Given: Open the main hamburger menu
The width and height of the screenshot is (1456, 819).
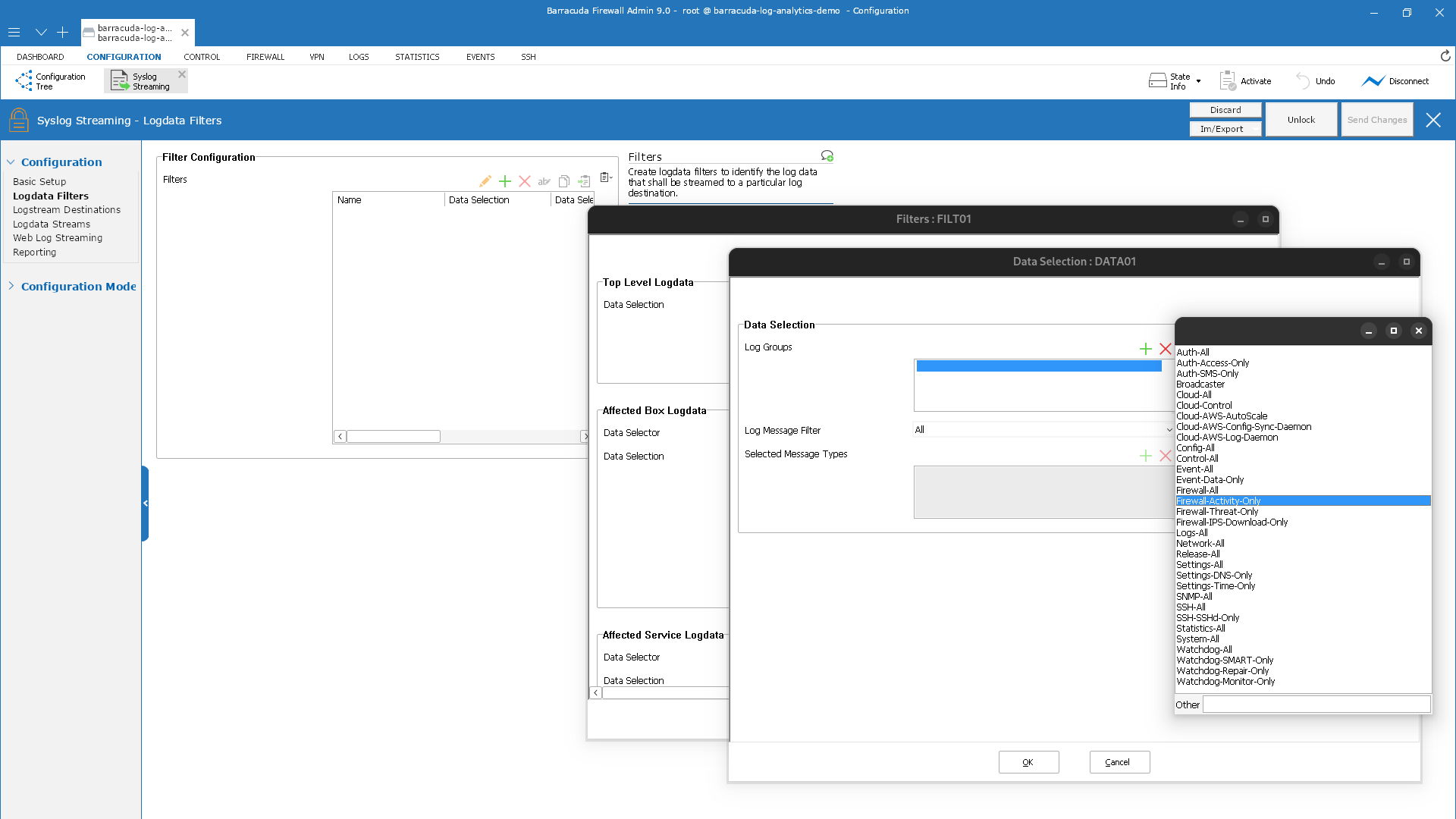Looking at the screenshot, I should point(14,33).
